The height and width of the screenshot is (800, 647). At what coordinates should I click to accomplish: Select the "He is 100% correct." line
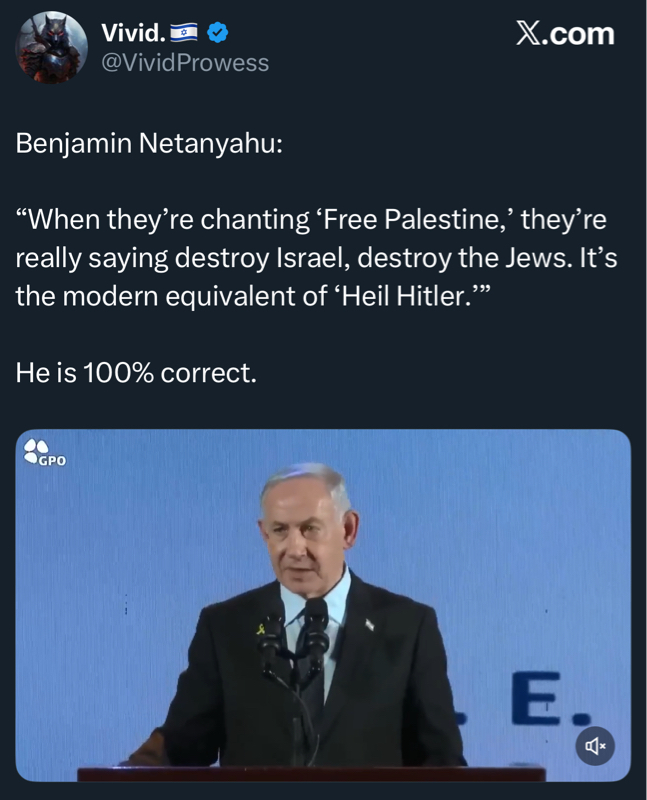(137, 373)
